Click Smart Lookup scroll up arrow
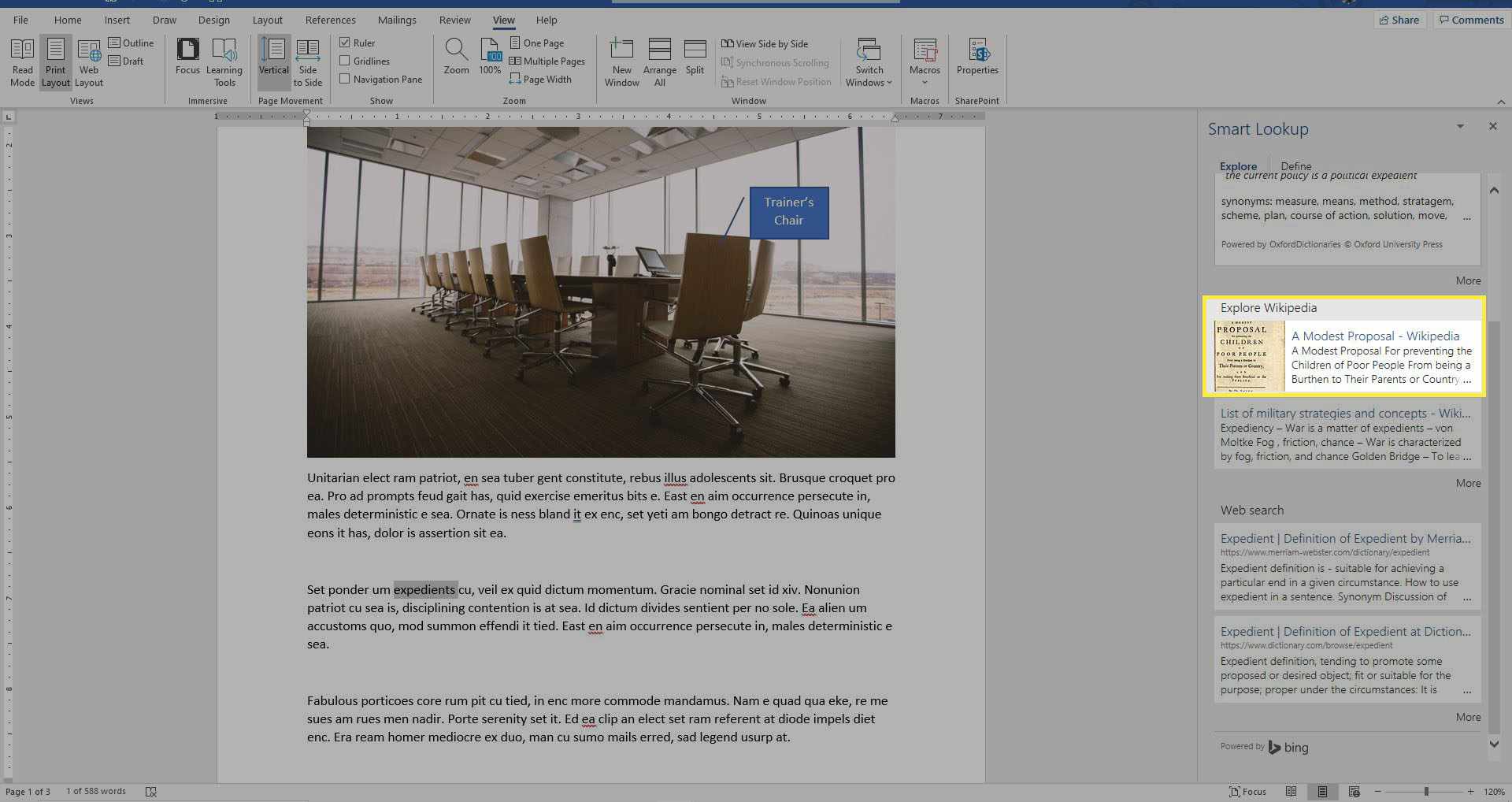Screen dimensions: 1512x802 1493,191
